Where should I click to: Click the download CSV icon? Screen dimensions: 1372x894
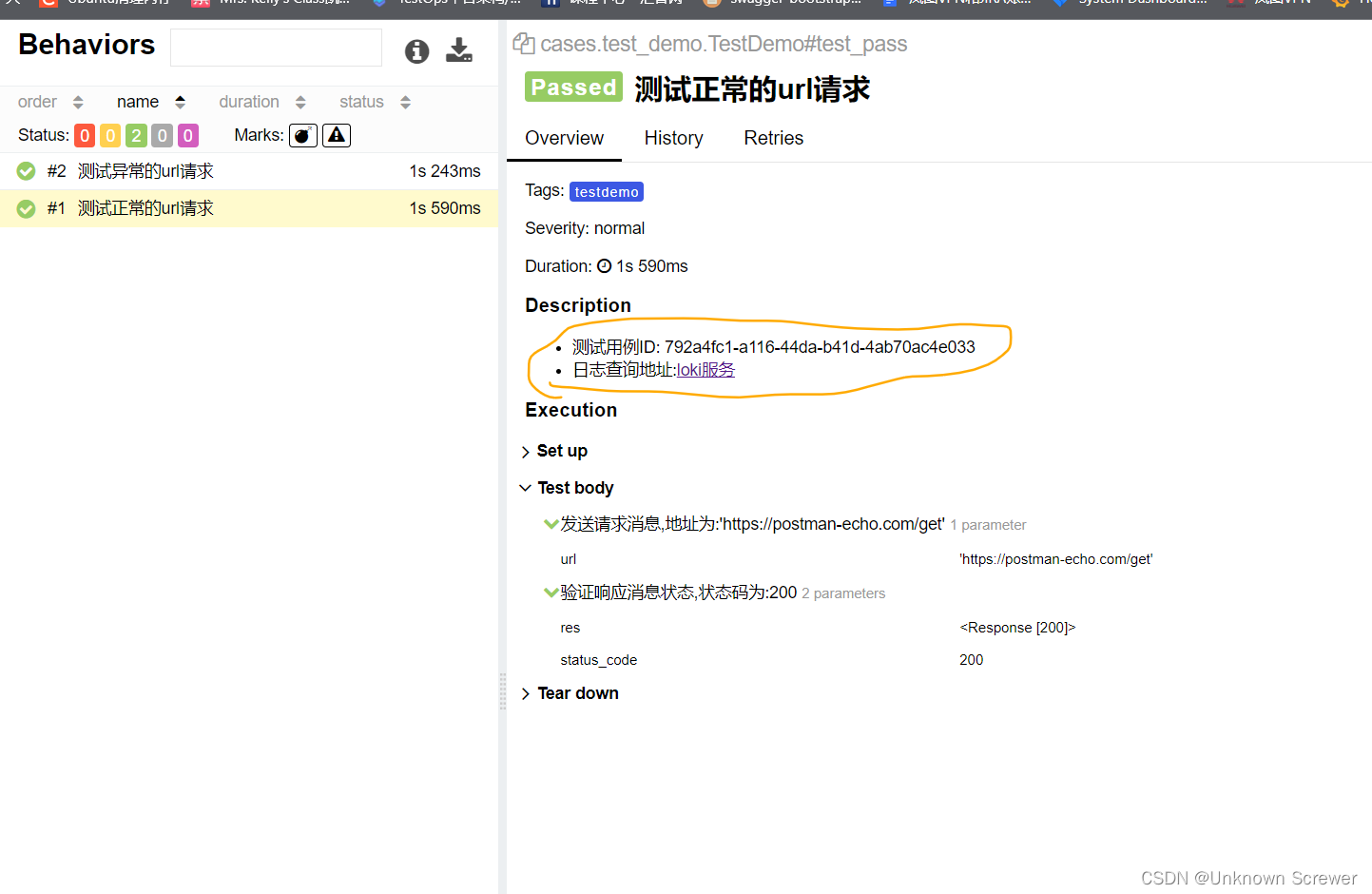click(x=459, y=50)
